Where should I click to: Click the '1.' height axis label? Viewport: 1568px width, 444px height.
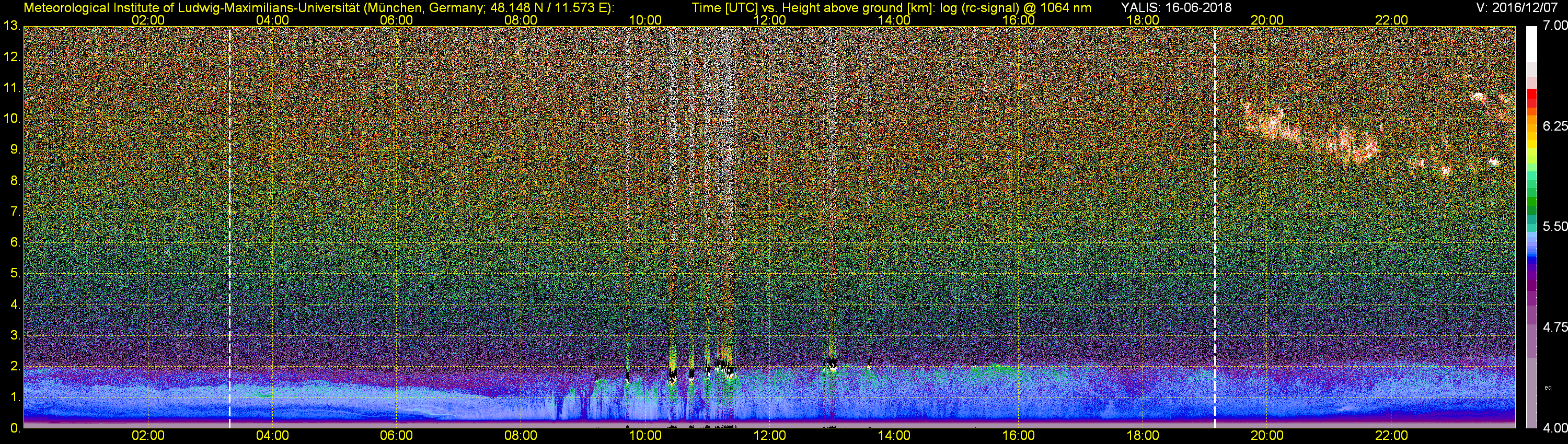(15, 397)
